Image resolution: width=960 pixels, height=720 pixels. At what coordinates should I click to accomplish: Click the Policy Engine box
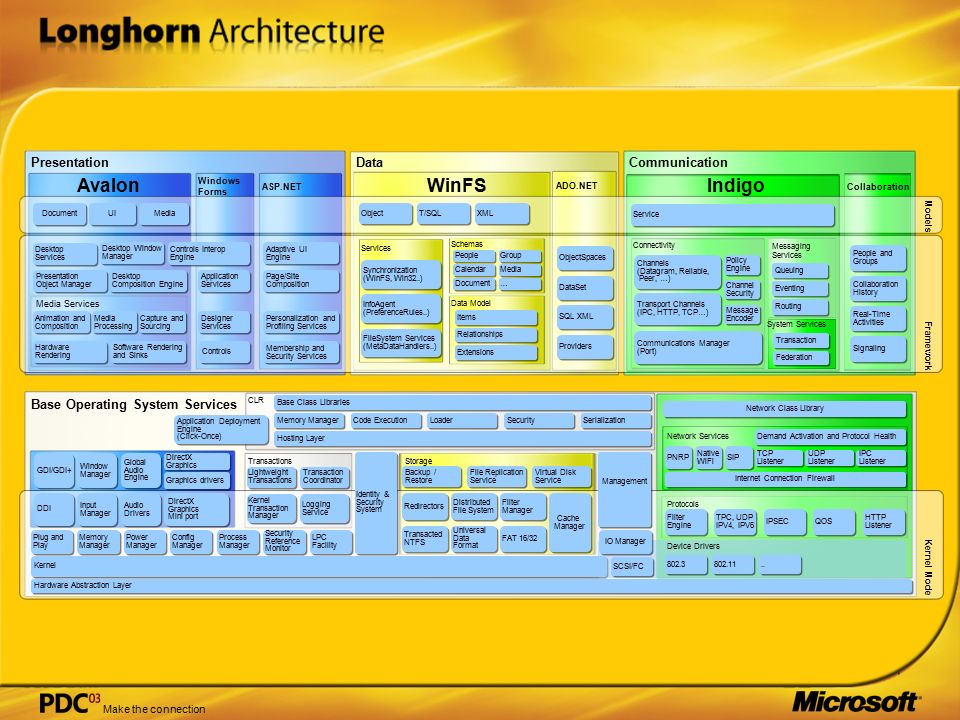(742, 265)
